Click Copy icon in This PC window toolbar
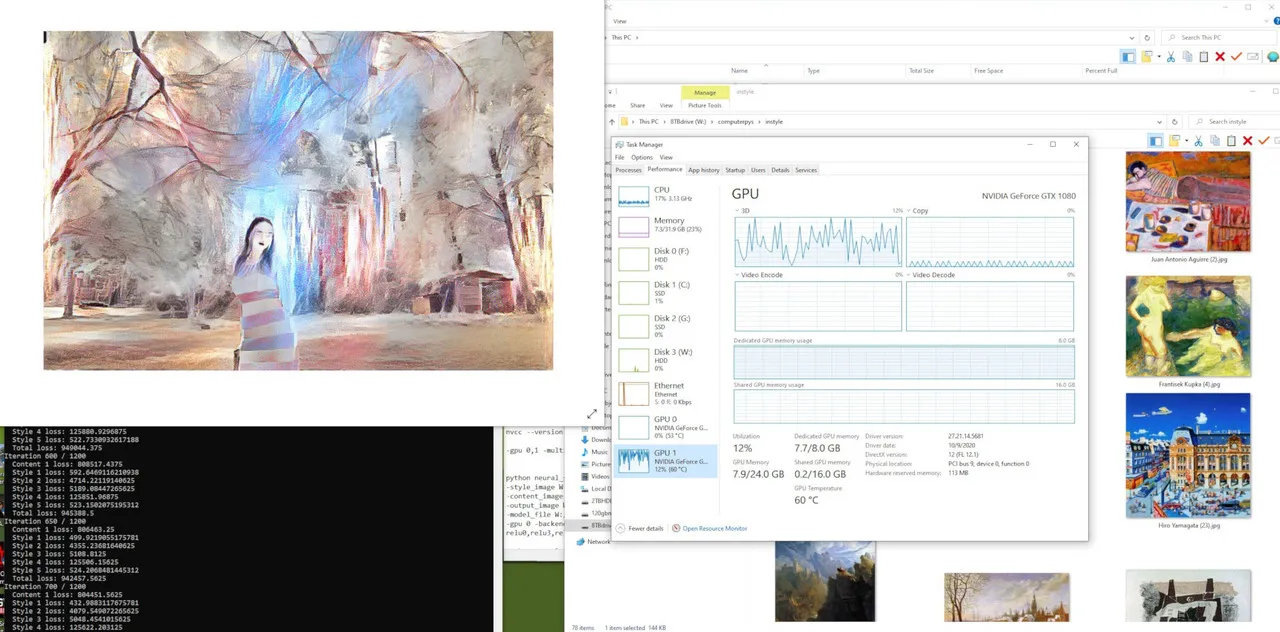 coord(1187,57)
